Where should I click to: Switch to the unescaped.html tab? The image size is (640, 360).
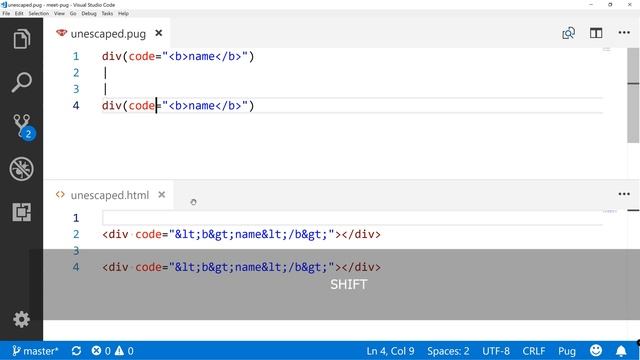click(109, 195)
